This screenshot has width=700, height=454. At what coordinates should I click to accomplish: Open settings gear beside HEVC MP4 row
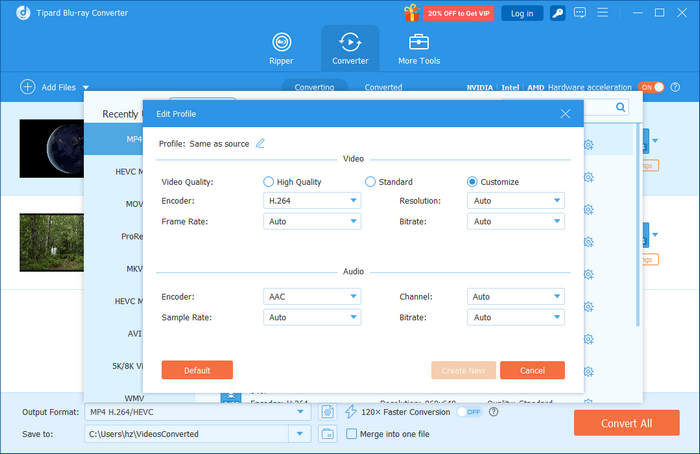click(588, 178)
